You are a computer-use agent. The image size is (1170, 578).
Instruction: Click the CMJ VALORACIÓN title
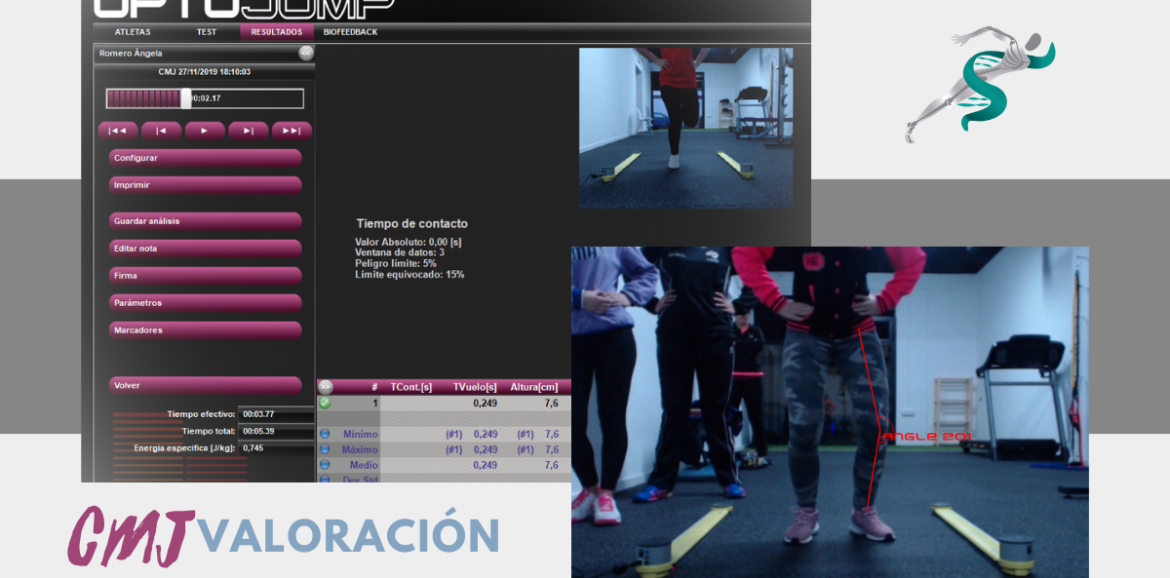[x=283, y=535]
